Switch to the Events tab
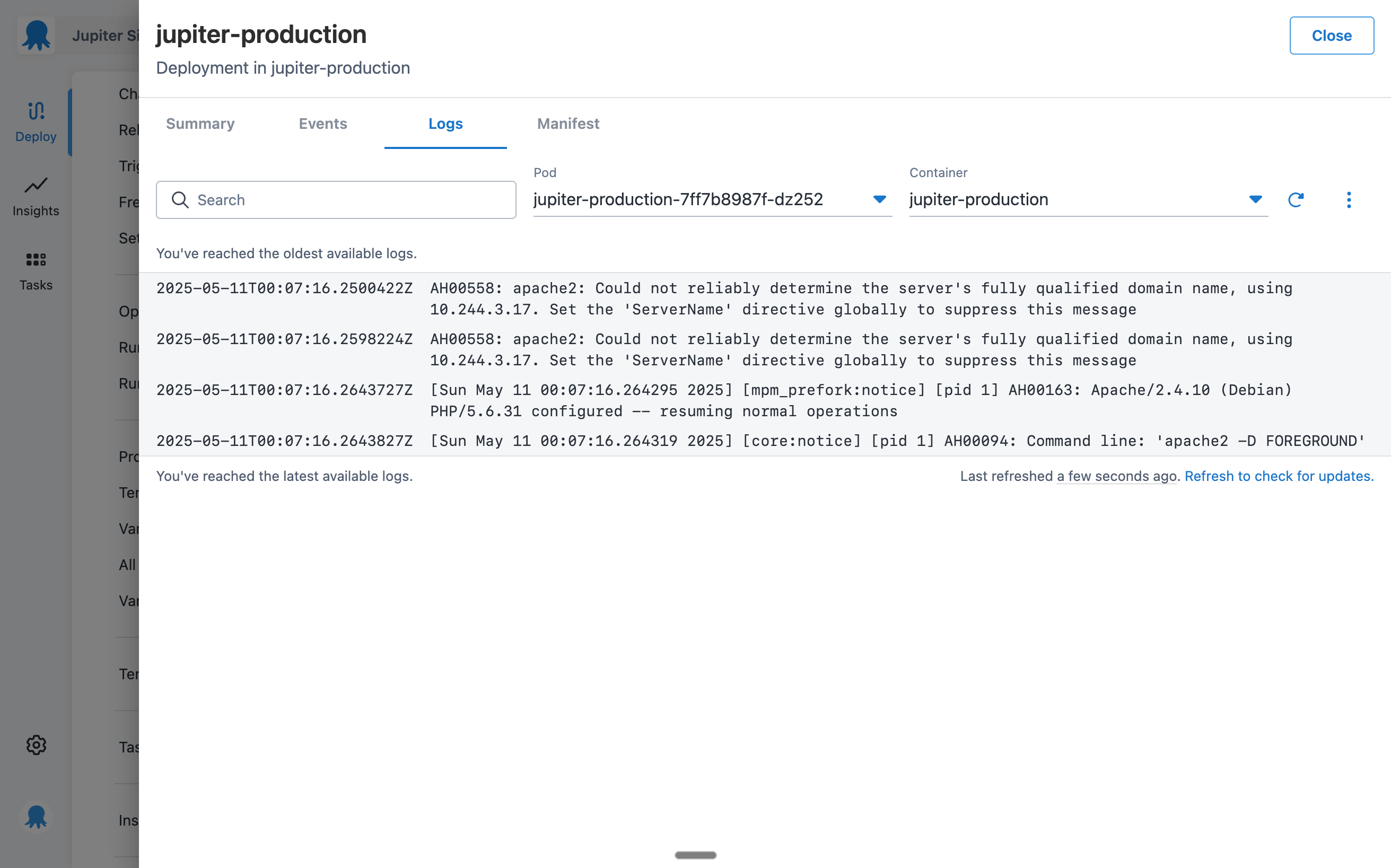Image resolution: width=1391 pixels, height=868 pixels. pyautogui.click(x=322, y=124)
